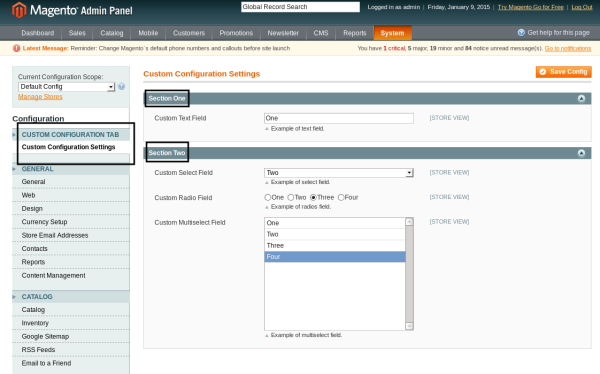Open Custom Configuration Settings in sidebar

pyautogui.click(x=68, y=147)
